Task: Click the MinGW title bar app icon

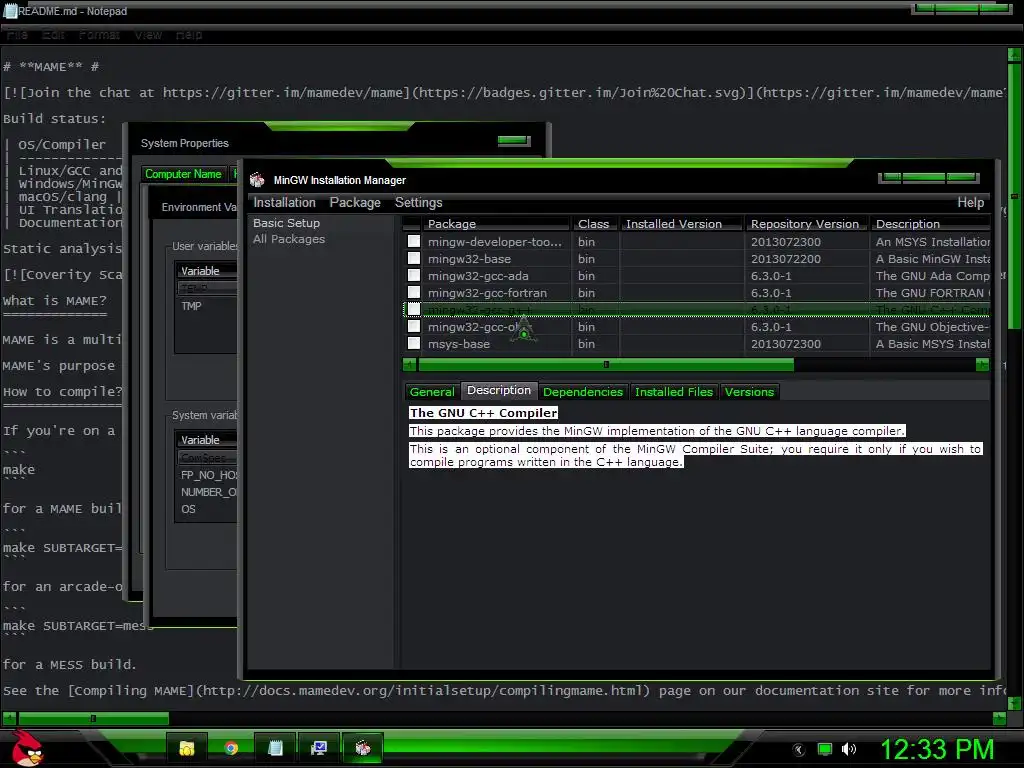Action: 257,180
